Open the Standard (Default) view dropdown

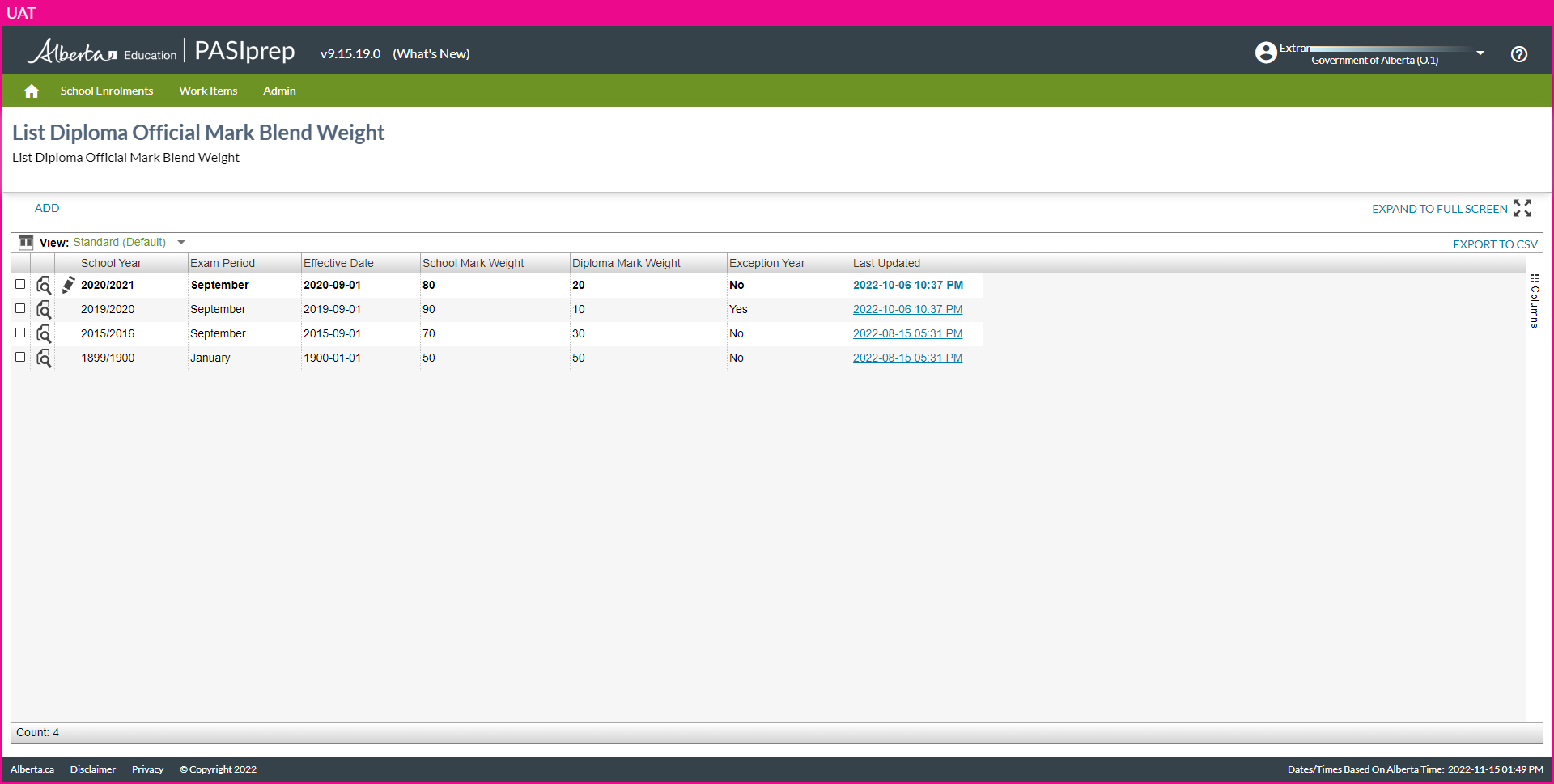click(181, 243)
